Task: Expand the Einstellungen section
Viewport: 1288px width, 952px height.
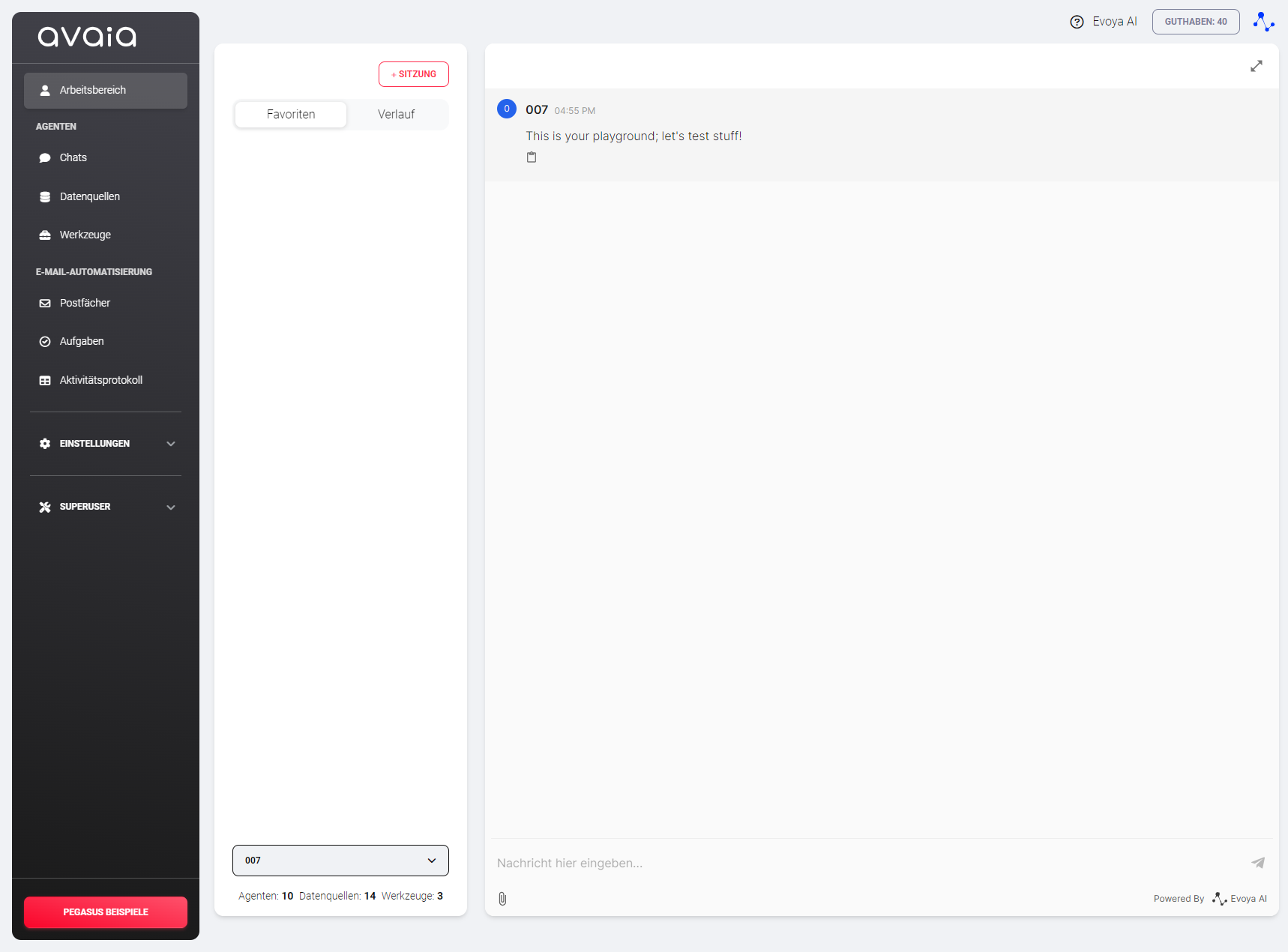Action: (106, 444)
